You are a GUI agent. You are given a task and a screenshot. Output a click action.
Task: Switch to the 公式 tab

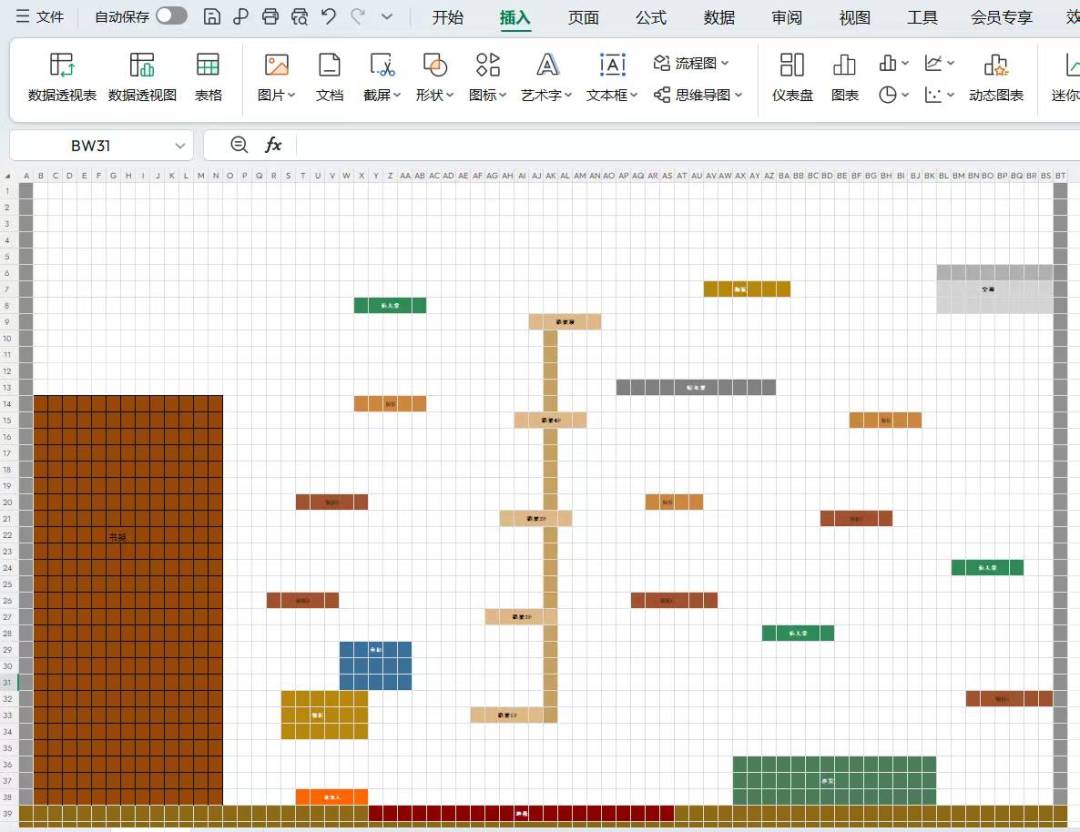(651, 17)
